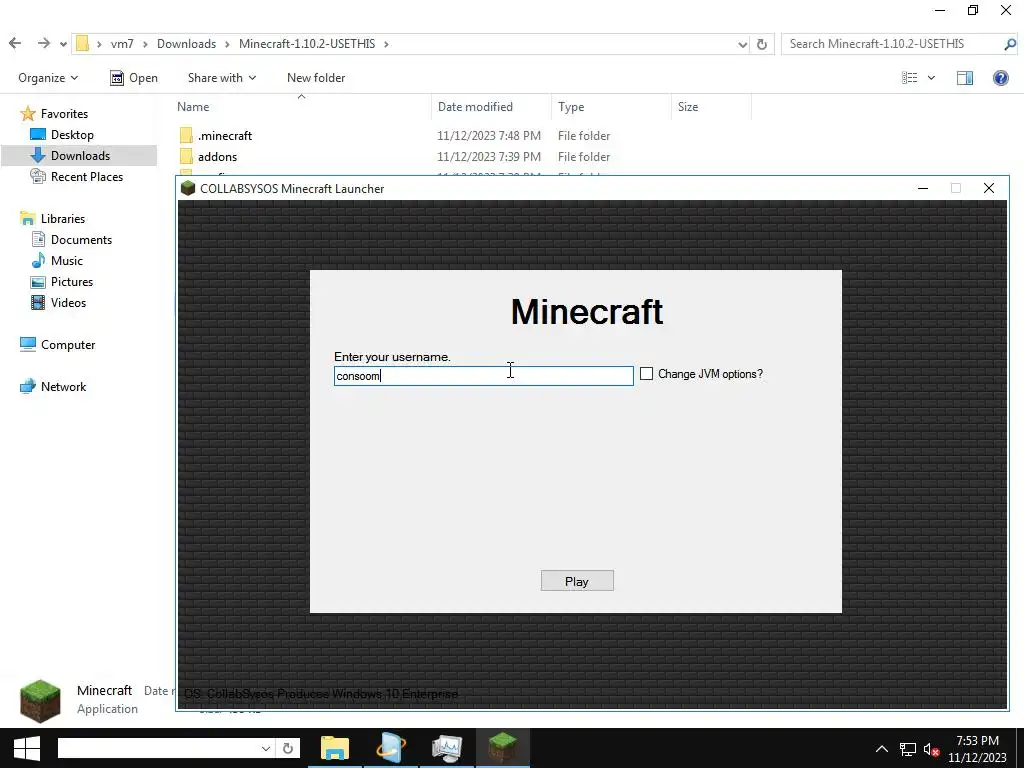Show hidden system tray icons
1024x768 pixels.
(882, 748)
